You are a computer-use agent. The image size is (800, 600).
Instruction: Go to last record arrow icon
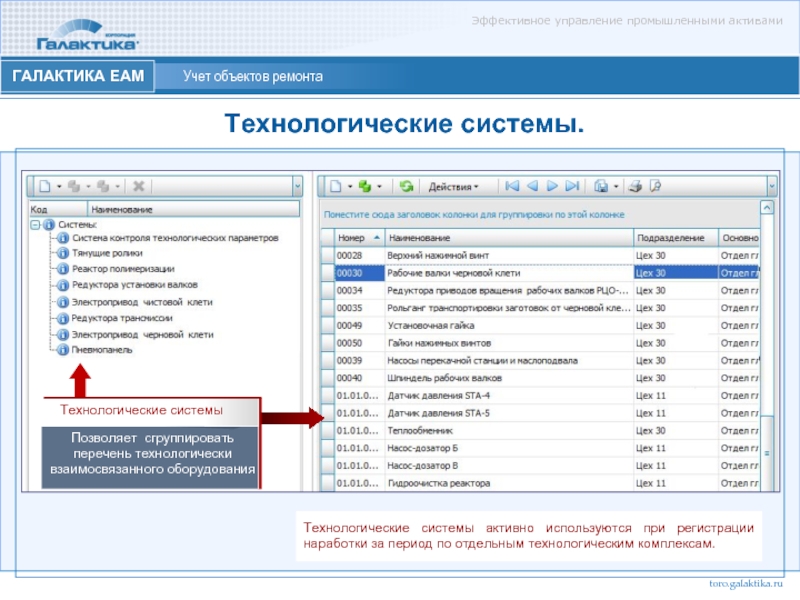pyautogui.click(x=572, y=186)
